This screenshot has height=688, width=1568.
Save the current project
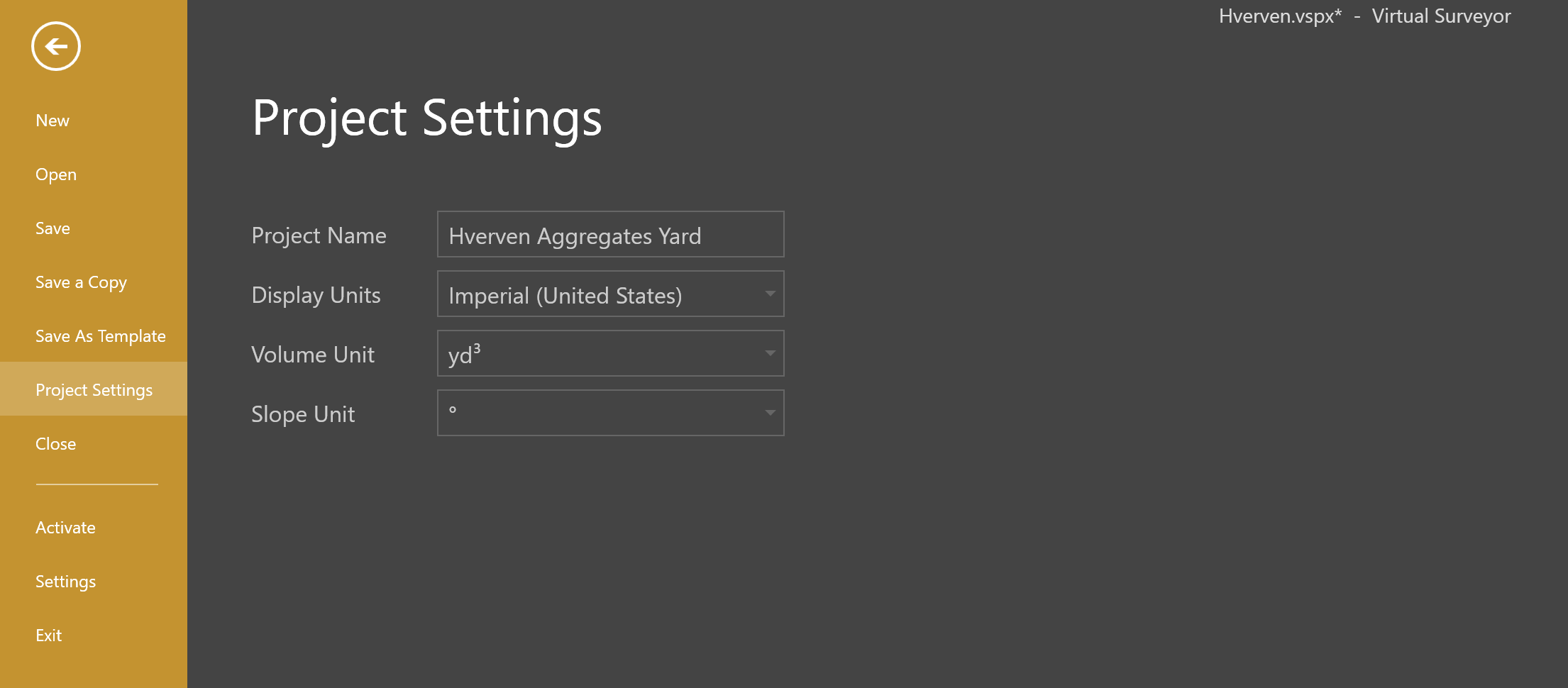[53, 228]
